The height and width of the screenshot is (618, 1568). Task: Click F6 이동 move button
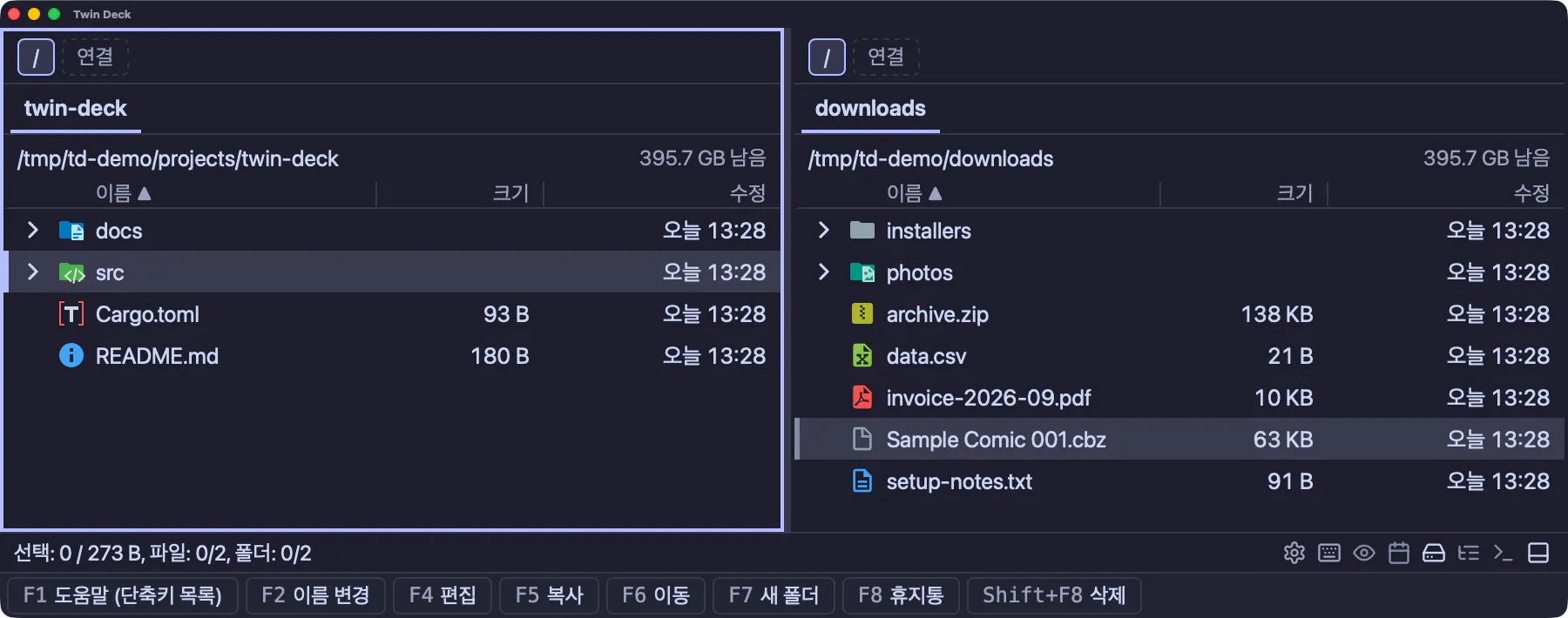tap(656, 595)
